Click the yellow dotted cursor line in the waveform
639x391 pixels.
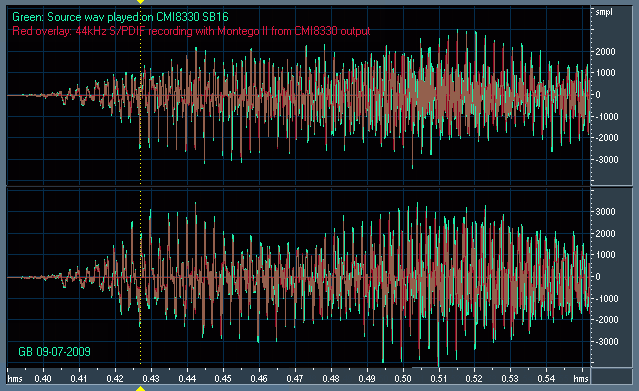pyautogui.click(x=141, y=186)
